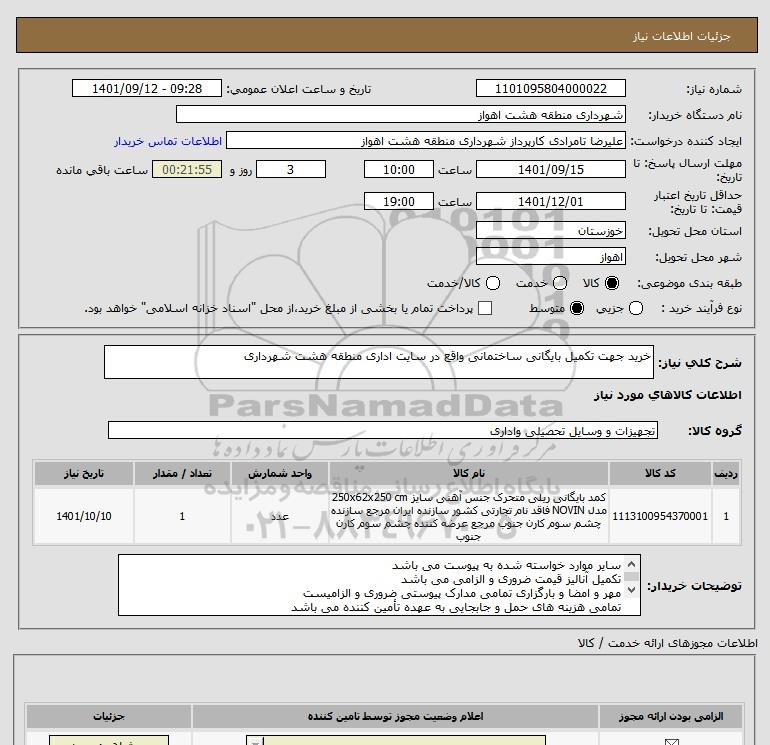Select the کالا radio button
This screenshot has width=770, height=745.
click(612, 283)
